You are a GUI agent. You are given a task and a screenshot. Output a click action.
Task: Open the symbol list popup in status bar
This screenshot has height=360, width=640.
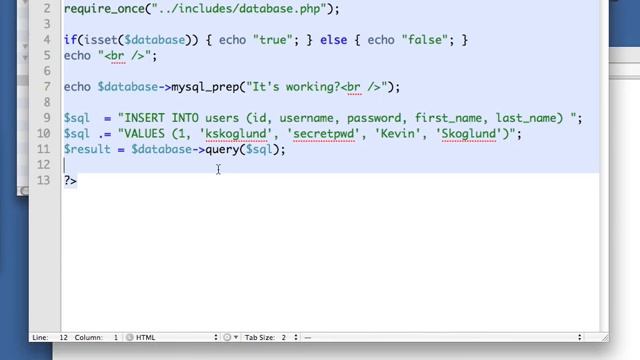click(443, 338)
